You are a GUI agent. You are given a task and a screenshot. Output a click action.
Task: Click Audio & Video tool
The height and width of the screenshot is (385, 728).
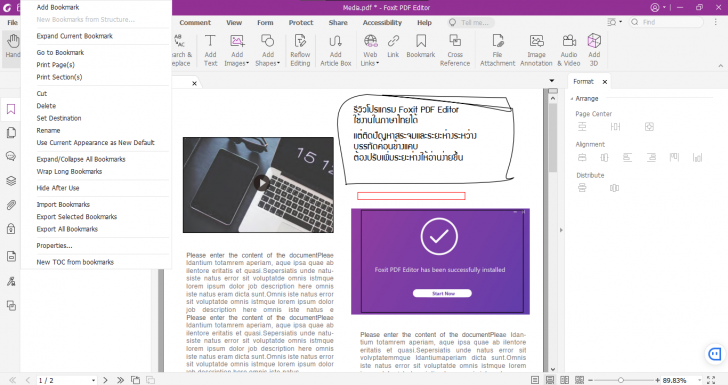pos(569,50)
